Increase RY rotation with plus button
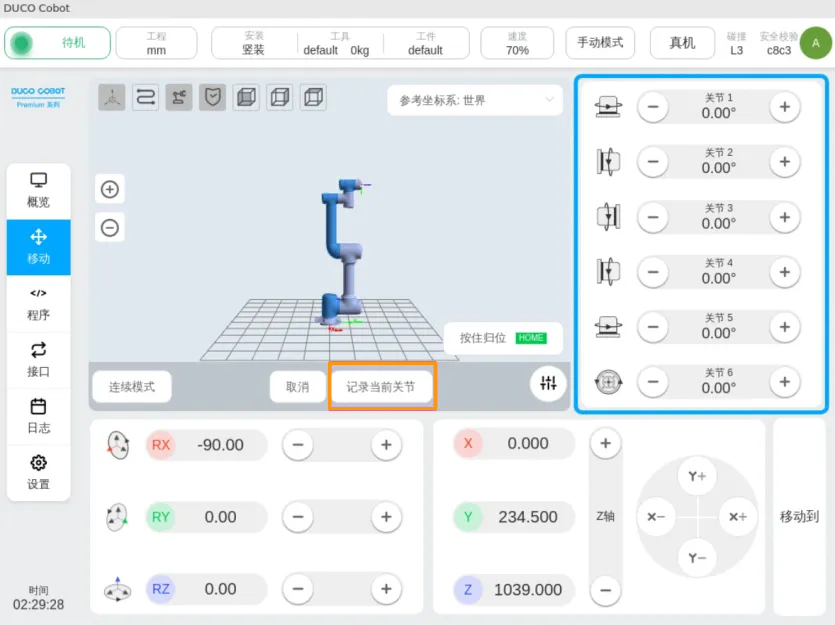Image resolution: width=835 pixels, height=625 pixels. click(386, 516)
